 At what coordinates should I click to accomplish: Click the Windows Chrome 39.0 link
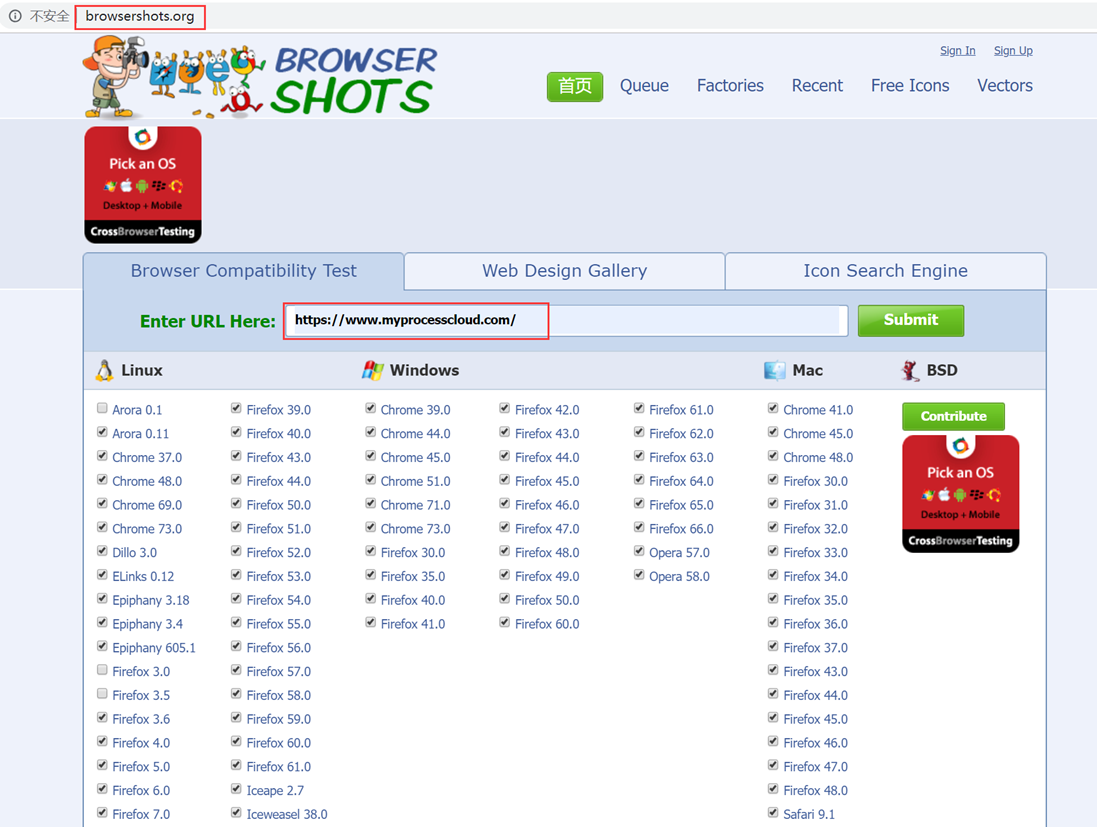click(416, 410)
